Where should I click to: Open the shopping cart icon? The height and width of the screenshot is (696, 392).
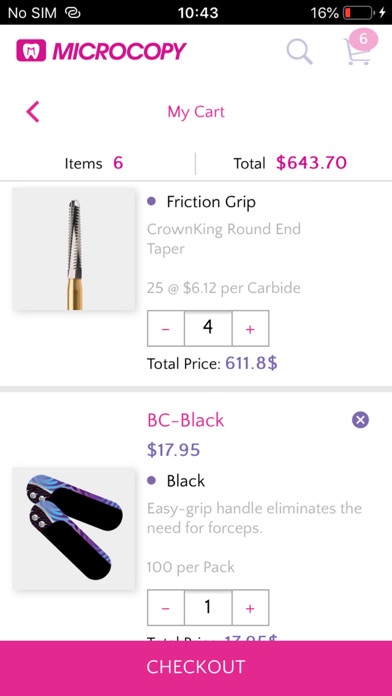356,52
